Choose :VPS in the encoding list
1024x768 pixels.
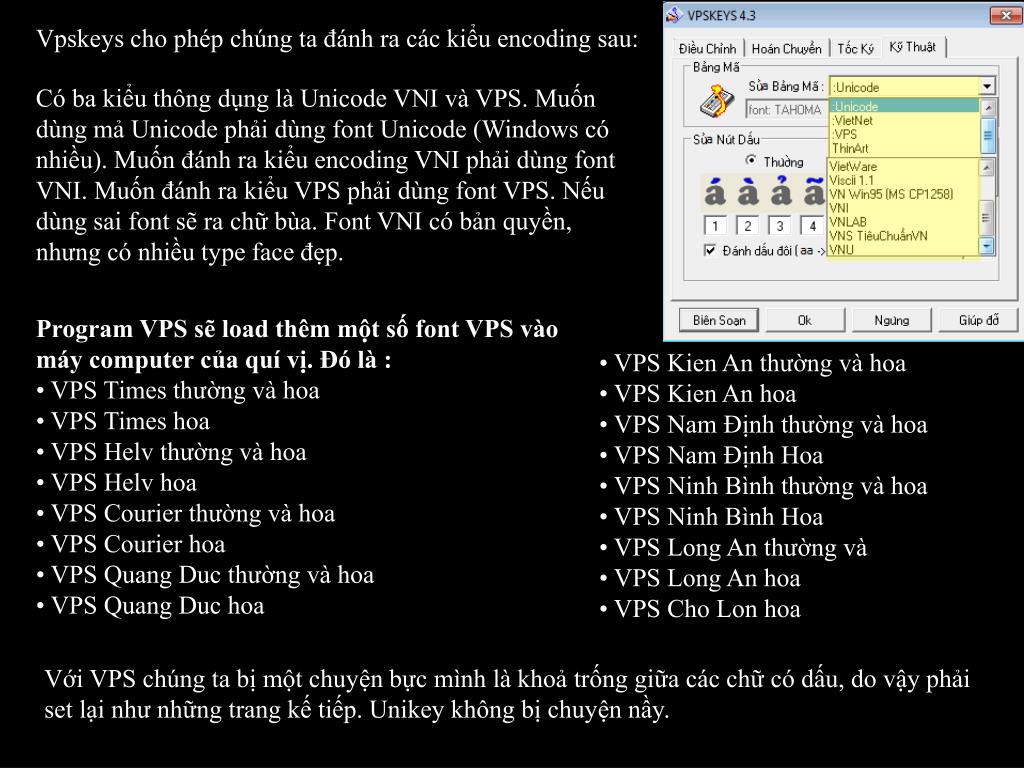click(x=904, y=134)
